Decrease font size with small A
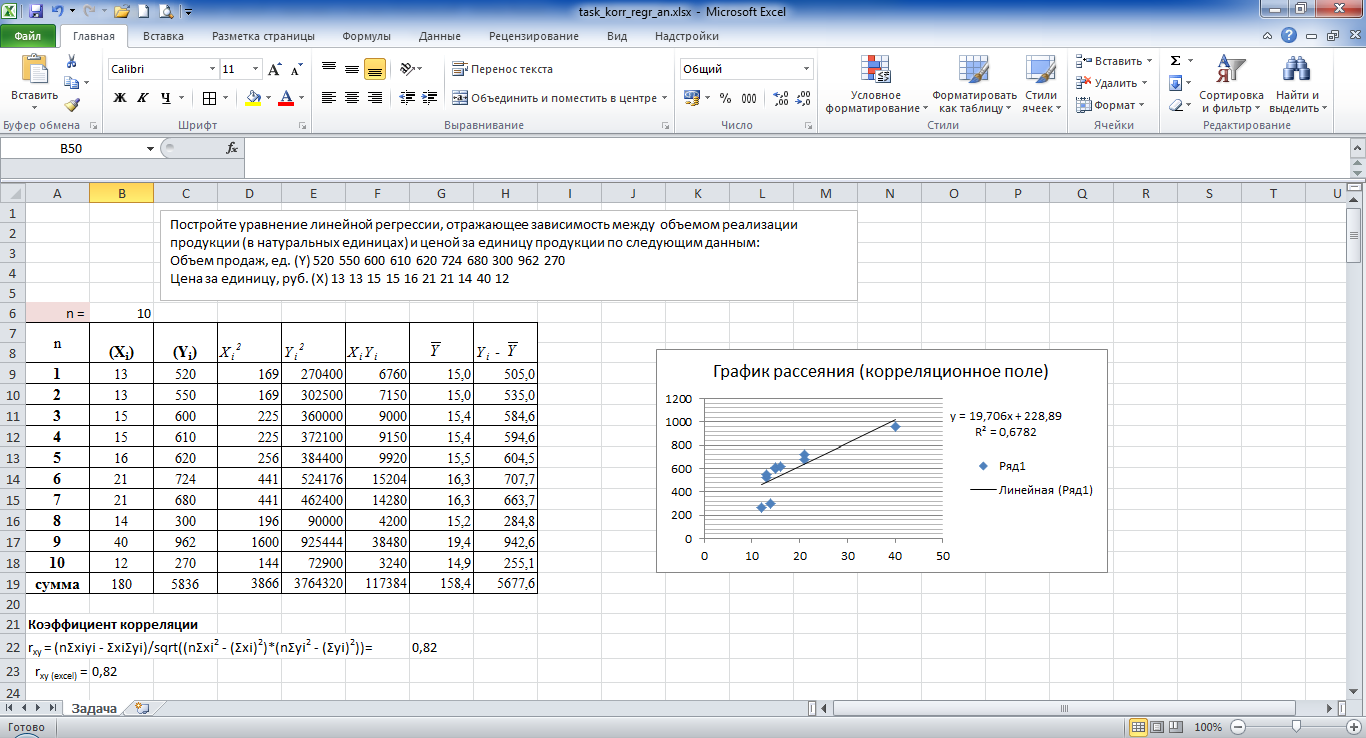 (x=296, y=70)
